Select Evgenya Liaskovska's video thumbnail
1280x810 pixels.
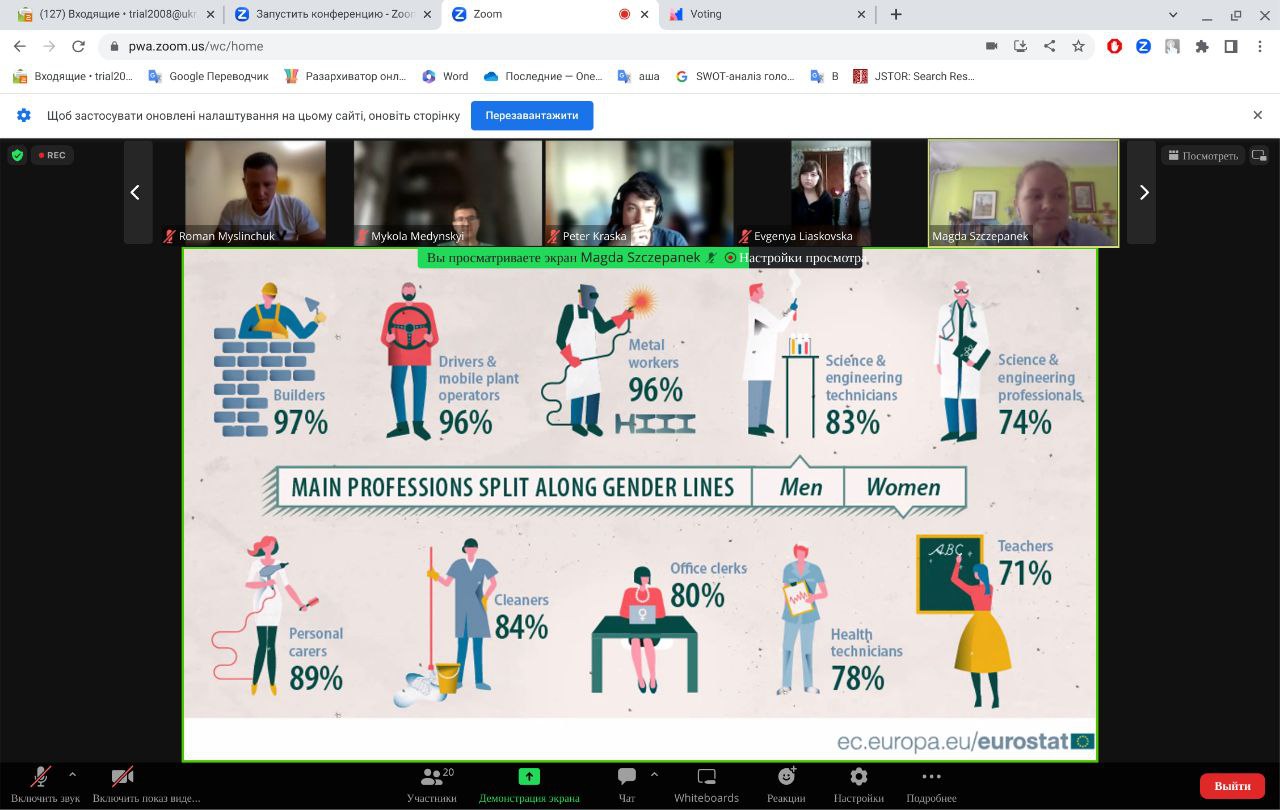(830, 193)
